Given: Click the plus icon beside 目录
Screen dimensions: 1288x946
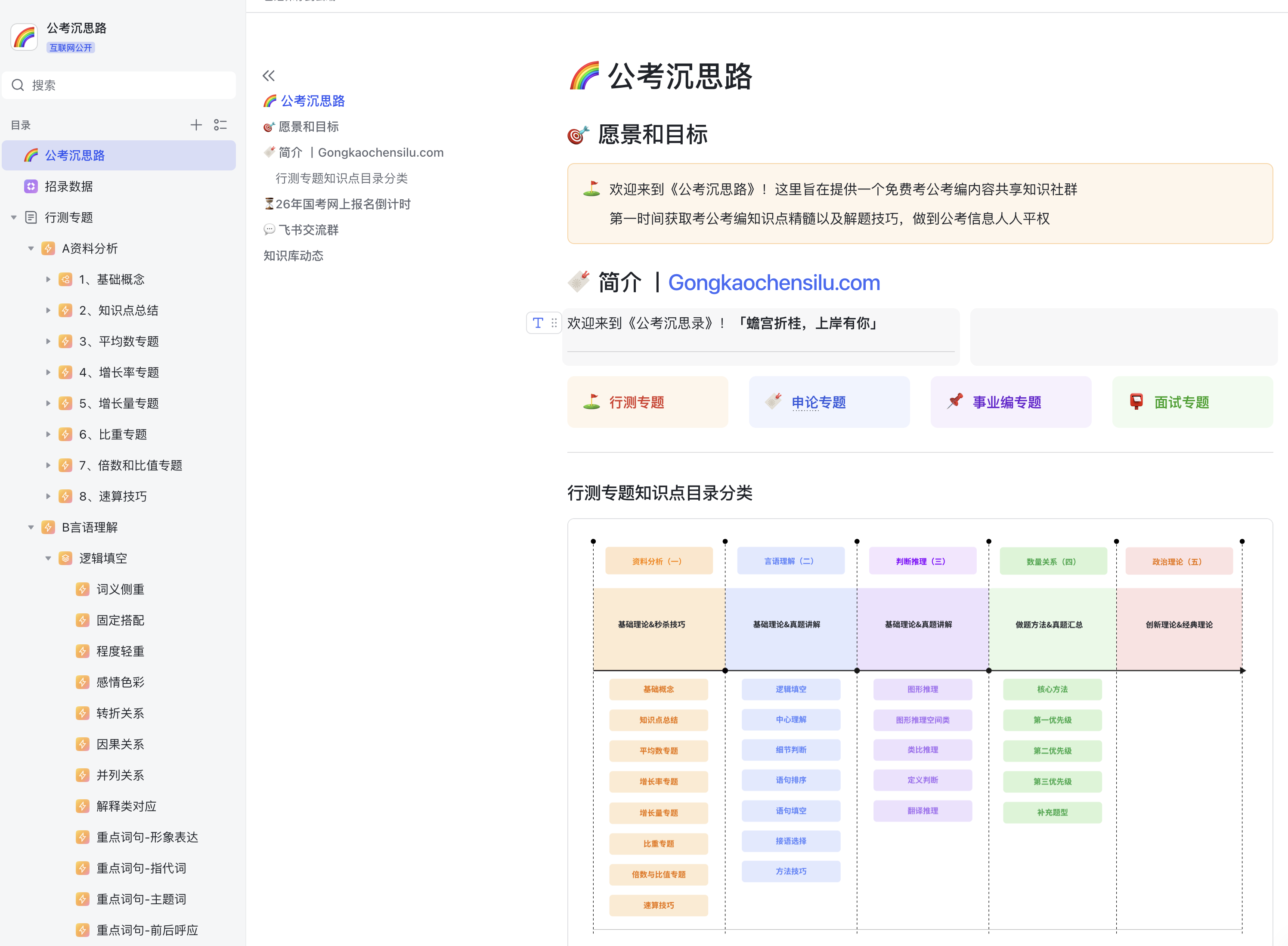Looking at the screenshot, I should 196,125.
